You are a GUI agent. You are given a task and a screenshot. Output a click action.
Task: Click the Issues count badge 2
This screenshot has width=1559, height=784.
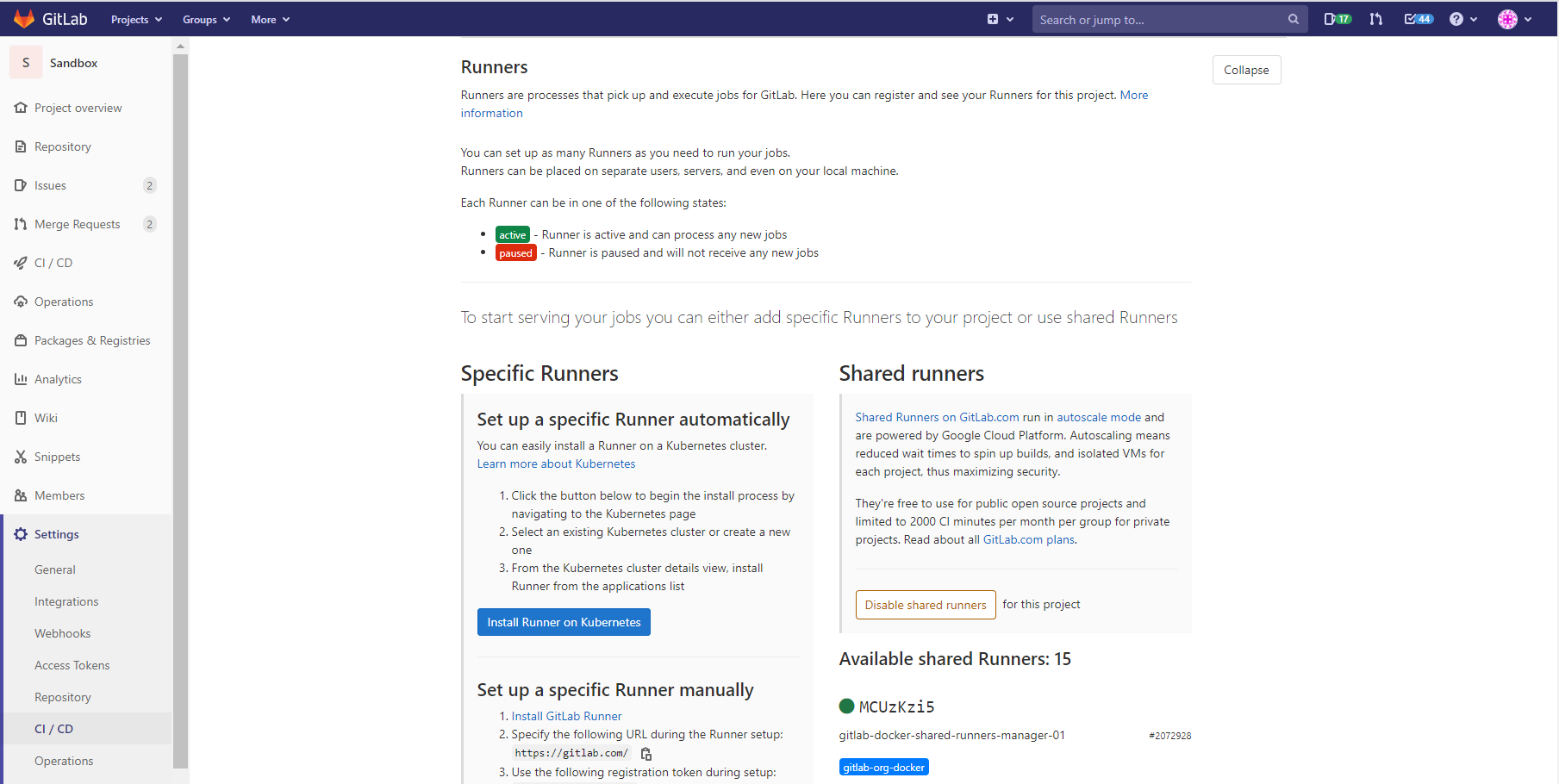coord(150,185)
